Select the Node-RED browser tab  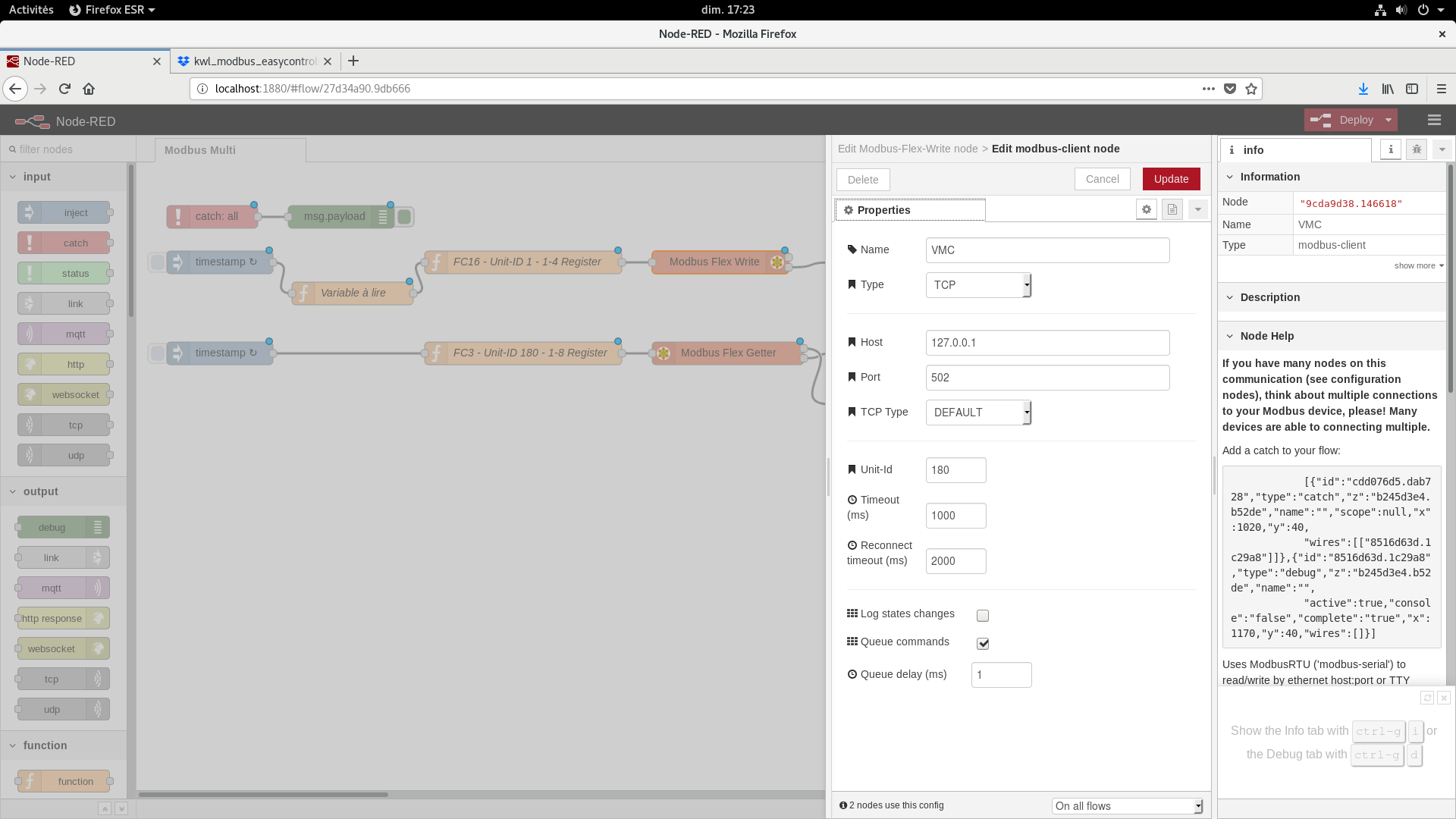pos(83,61)
